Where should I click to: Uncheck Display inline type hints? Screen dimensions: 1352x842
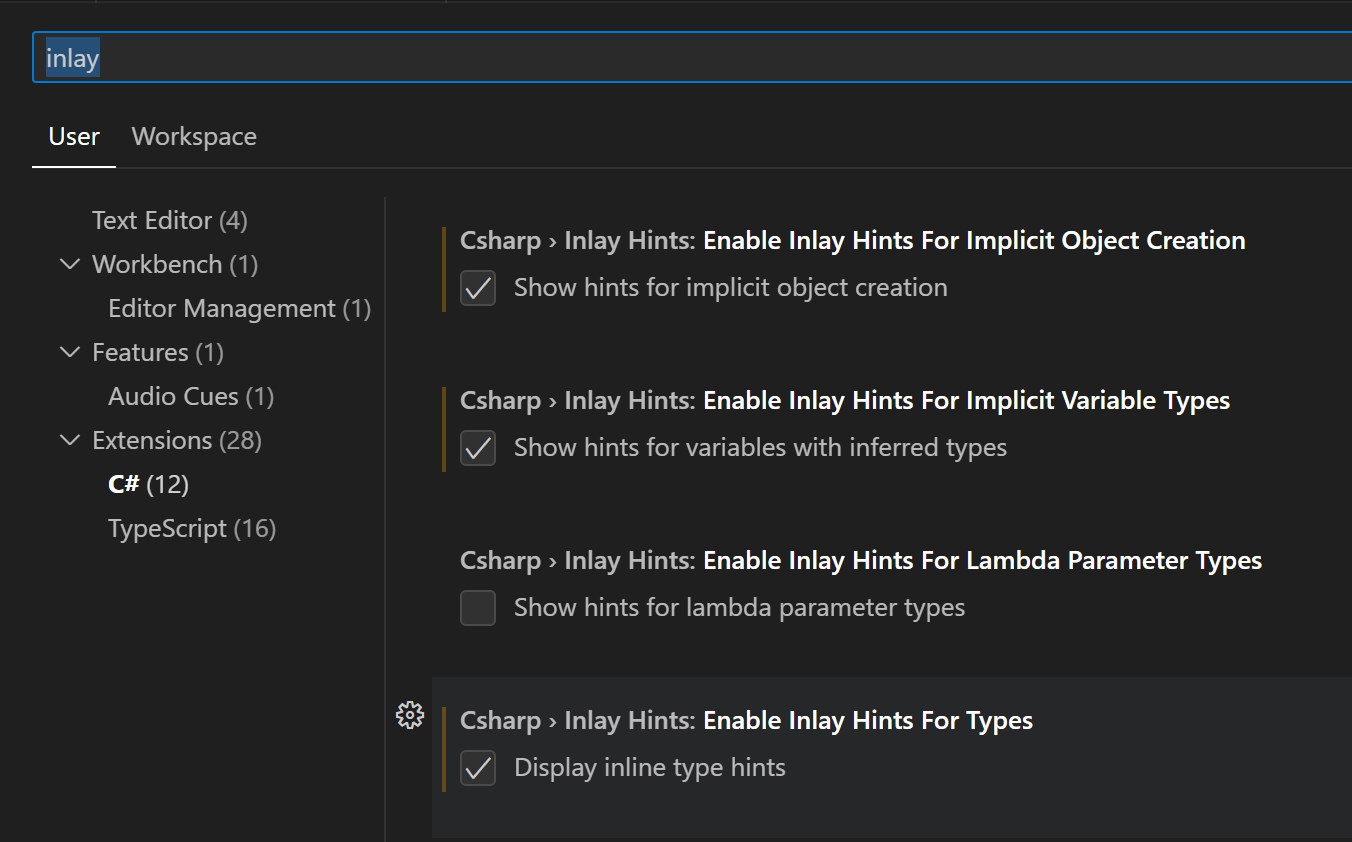[x=478, y=768]
